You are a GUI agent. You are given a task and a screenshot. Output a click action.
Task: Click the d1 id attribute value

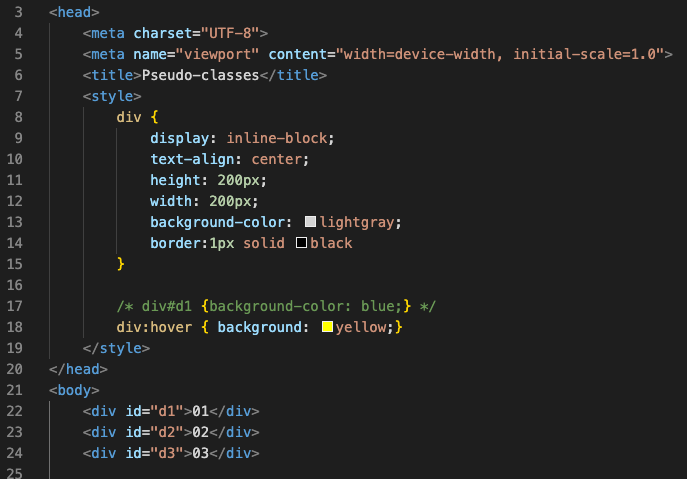166,411
